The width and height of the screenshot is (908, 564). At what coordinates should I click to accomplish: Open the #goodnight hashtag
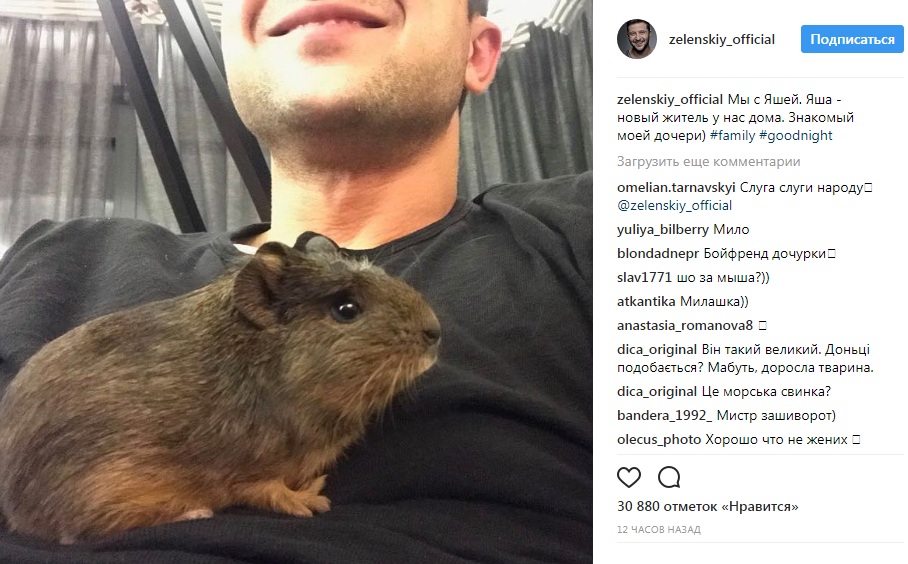pyautogui.click(x=795, y=135)
